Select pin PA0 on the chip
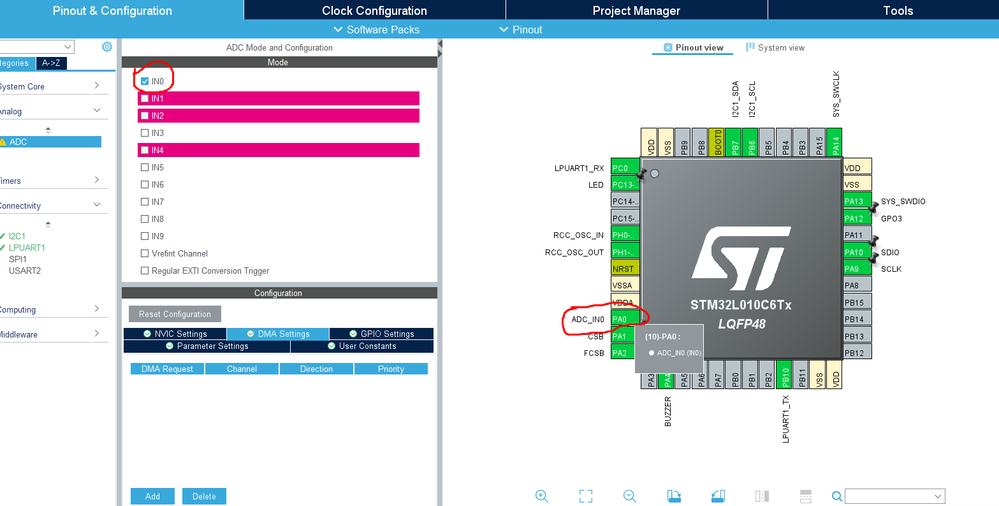 [x=625, y=319]
